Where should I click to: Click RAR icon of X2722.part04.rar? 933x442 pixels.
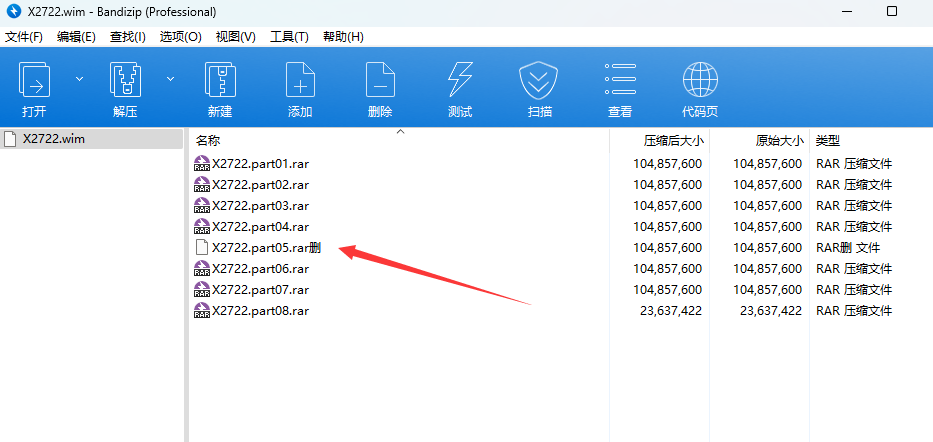(x=202, y=227)
